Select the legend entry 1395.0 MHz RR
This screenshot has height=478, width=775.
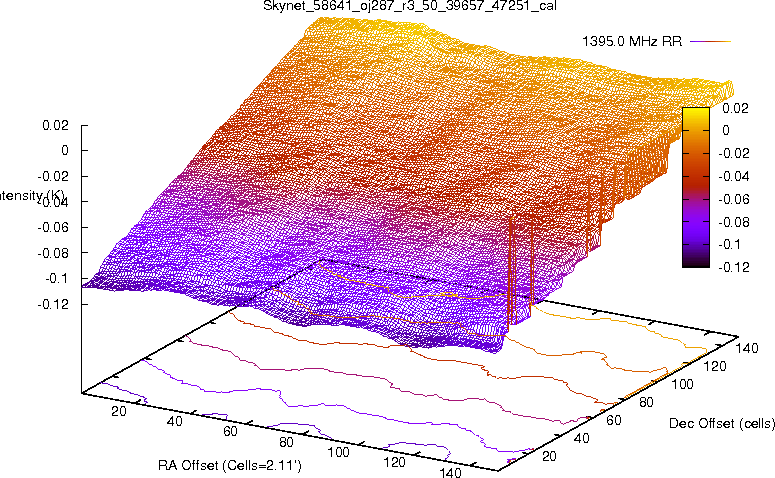(x=632, y=42)
